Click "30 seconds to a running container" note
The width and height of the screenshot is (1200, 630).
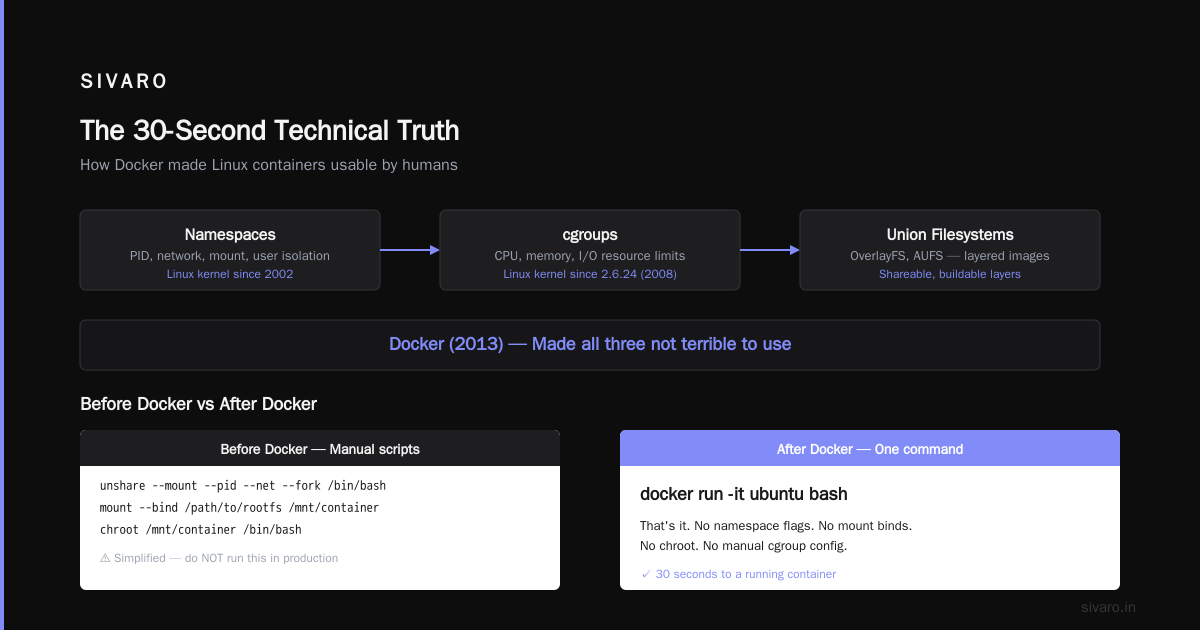[x=738, y=574]
